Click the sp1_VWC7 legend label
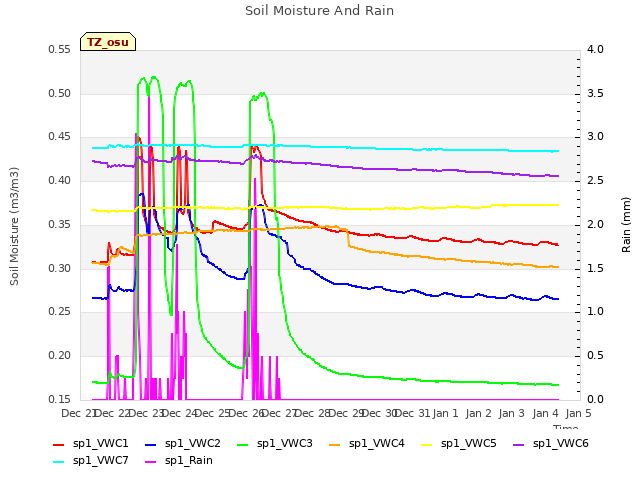The image size is (640, 480). [100, 461]
